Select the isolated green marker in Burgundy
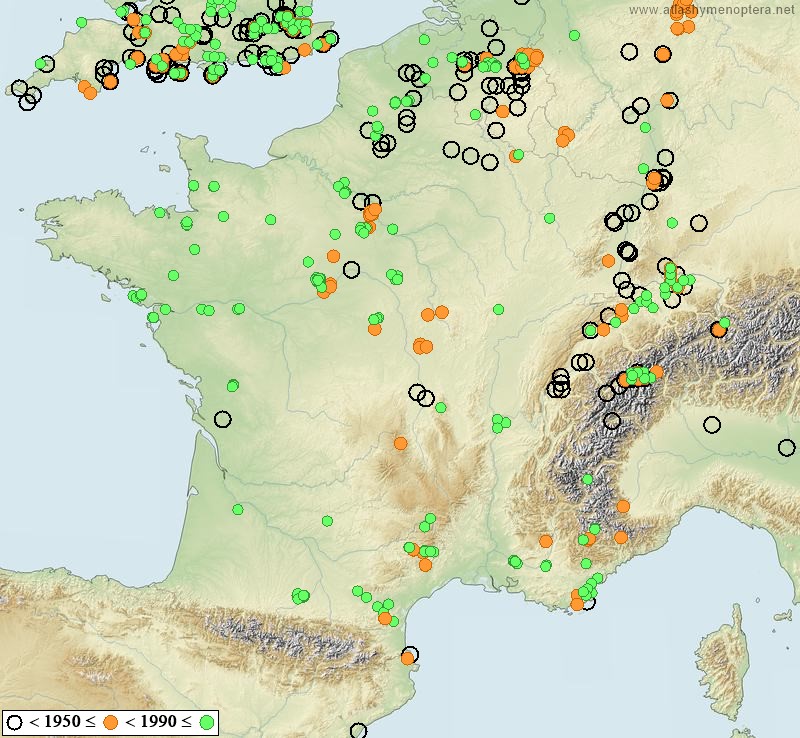Image resolution: width=800 pixels, height=738 pixels. pos(498,309)
